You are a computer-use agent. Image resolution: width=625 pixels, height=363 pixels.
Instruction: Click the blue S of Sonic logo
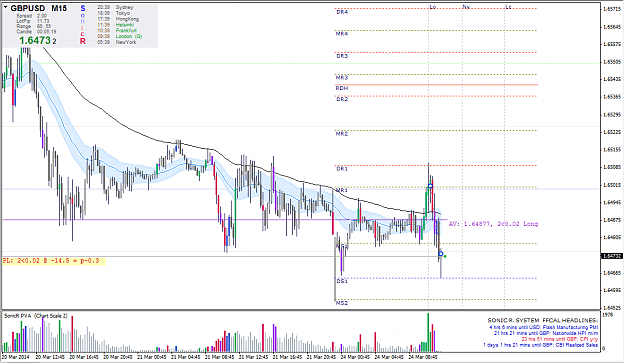click(83, 8)
